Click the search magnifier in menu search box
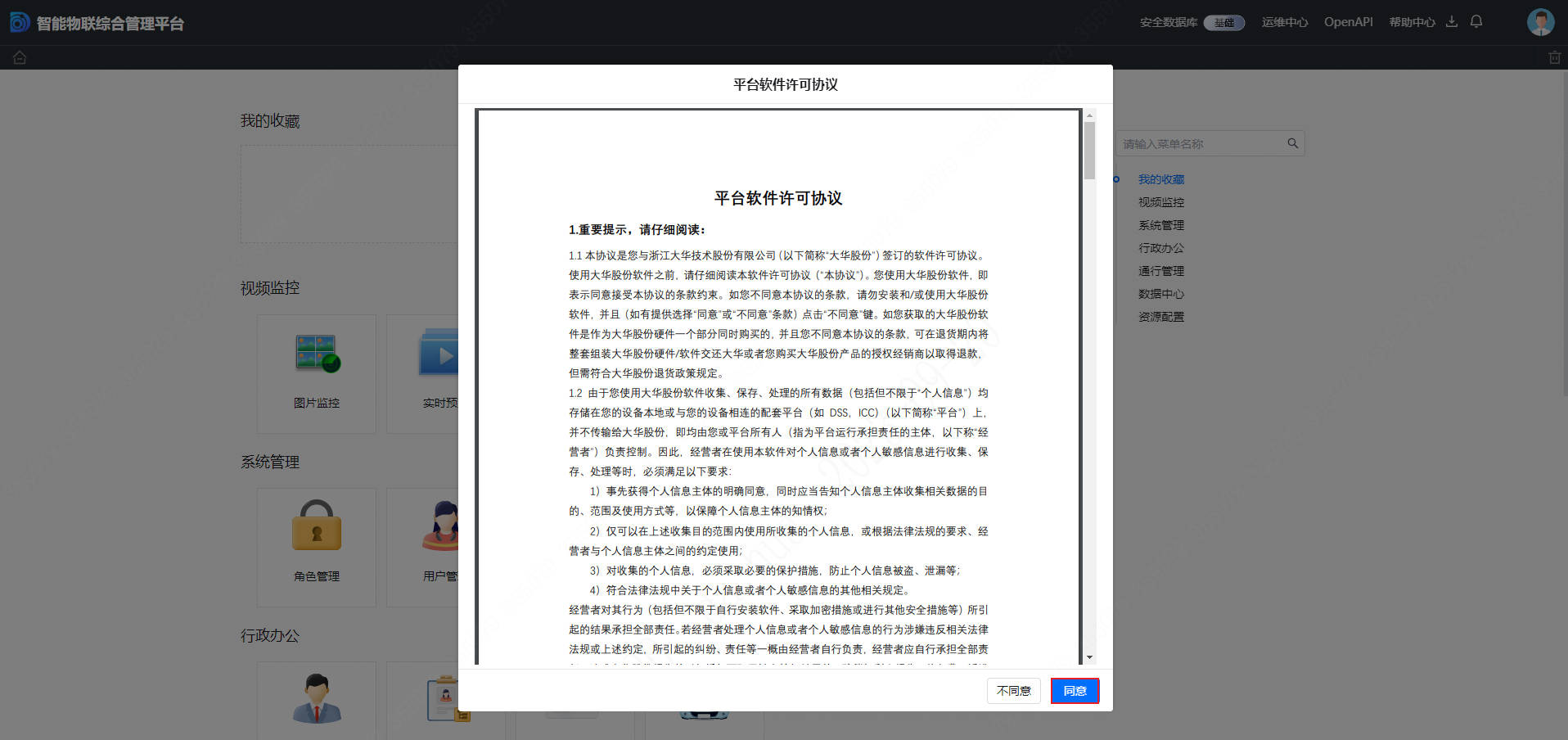 click(x=1292, y=143)
